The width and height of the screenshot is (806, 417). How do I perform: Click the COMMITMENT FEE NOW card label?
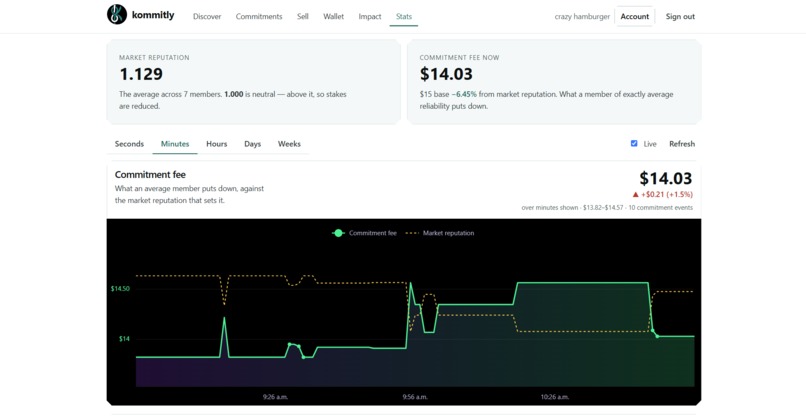459,58
